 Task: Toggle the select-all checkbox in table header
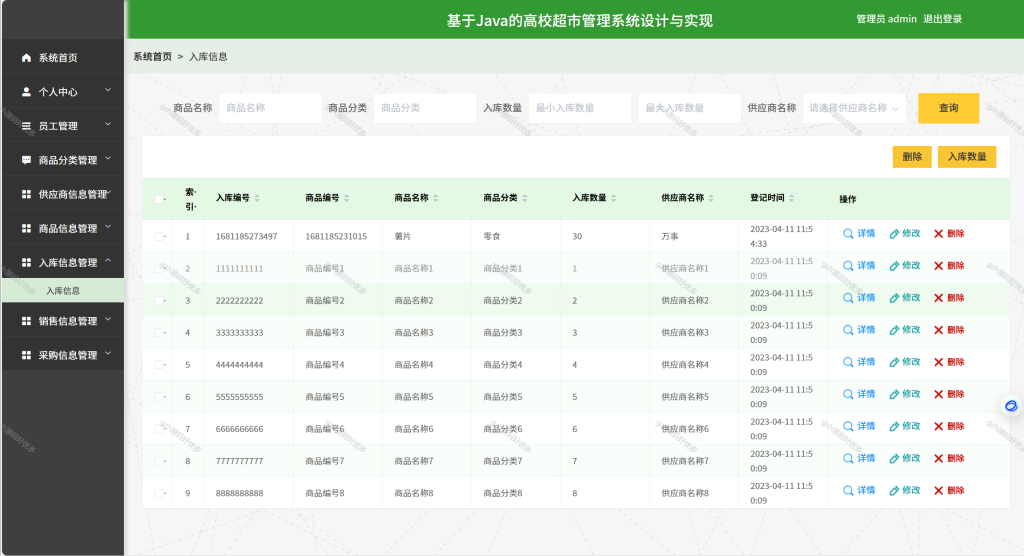pyautogui.click(x=159, y=199)
